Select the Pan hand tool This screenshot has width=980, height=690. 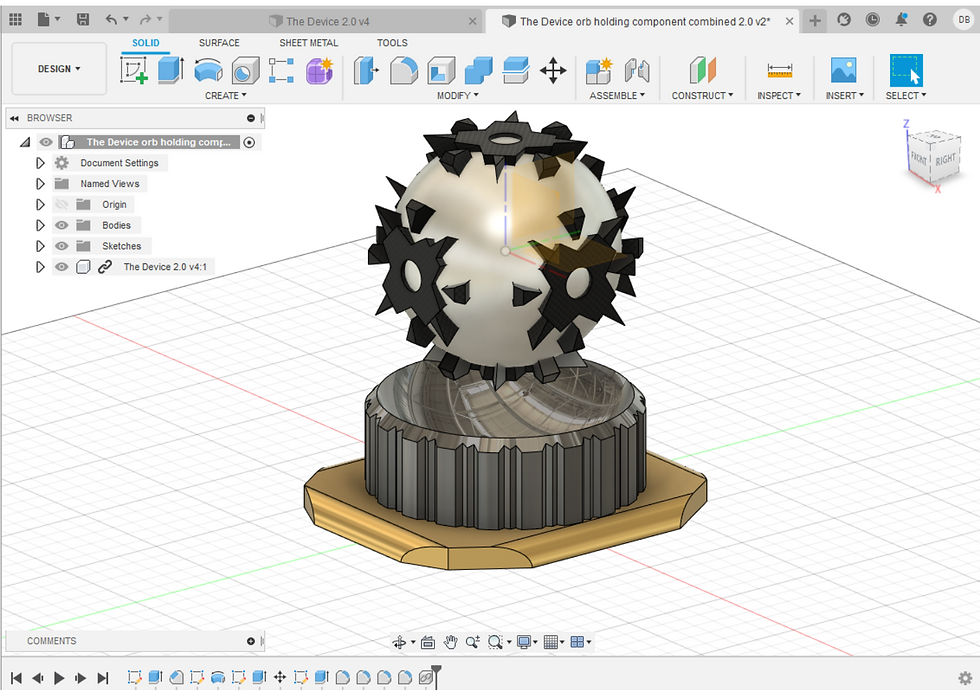[451, 642]
